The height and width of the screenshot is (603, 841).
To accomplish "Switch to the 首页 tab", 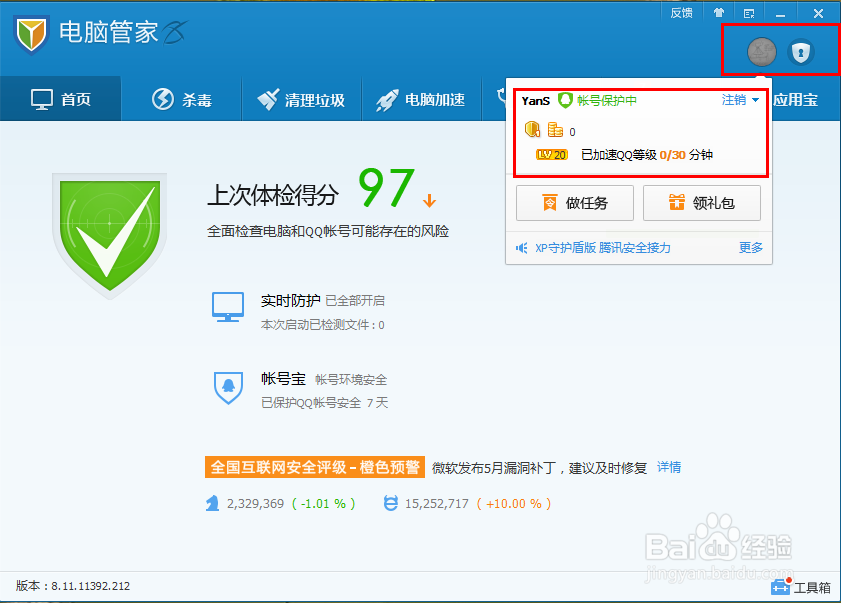I will point(61,99).
